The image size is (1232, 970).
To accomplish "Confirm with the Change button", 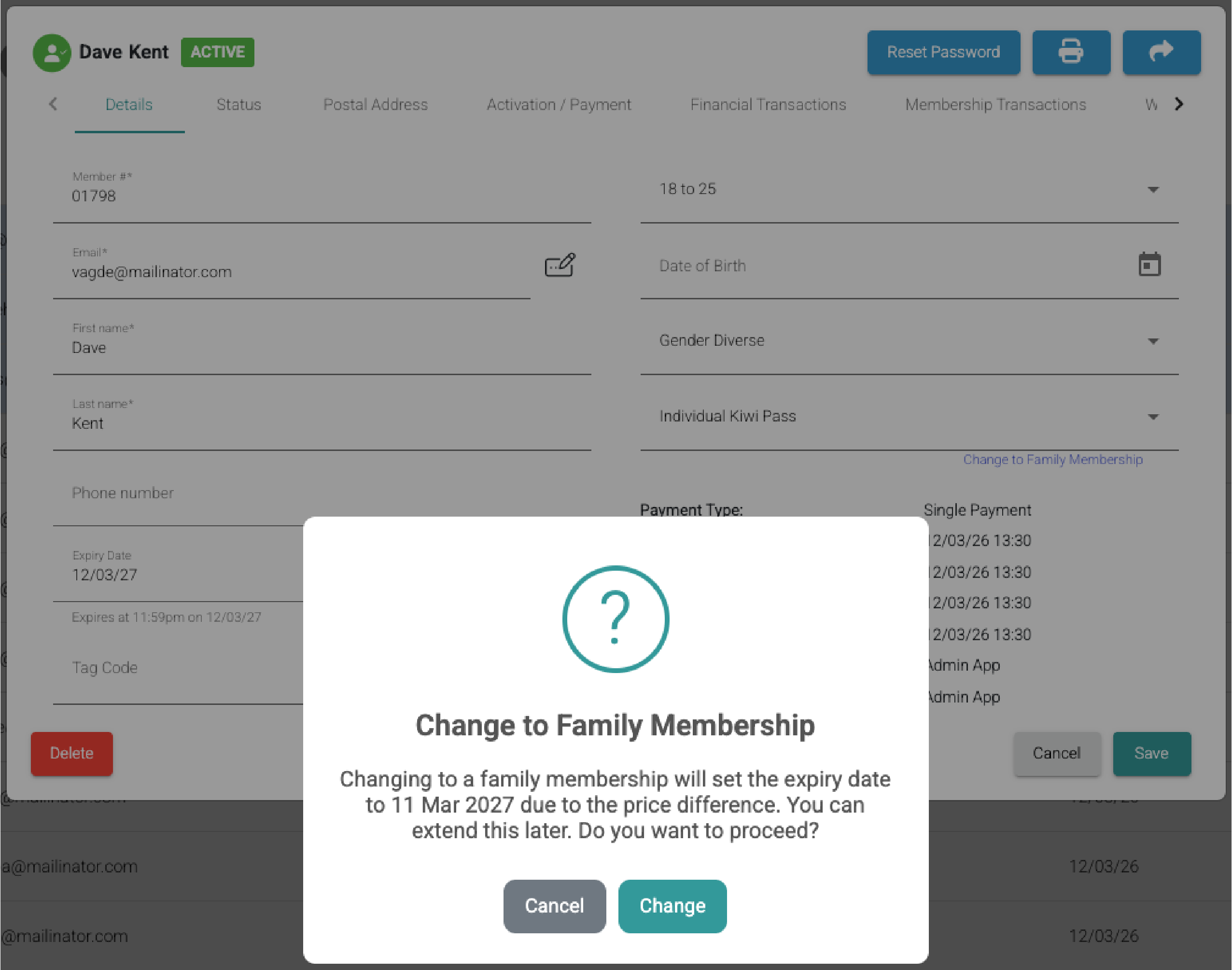I will point(672,906).
